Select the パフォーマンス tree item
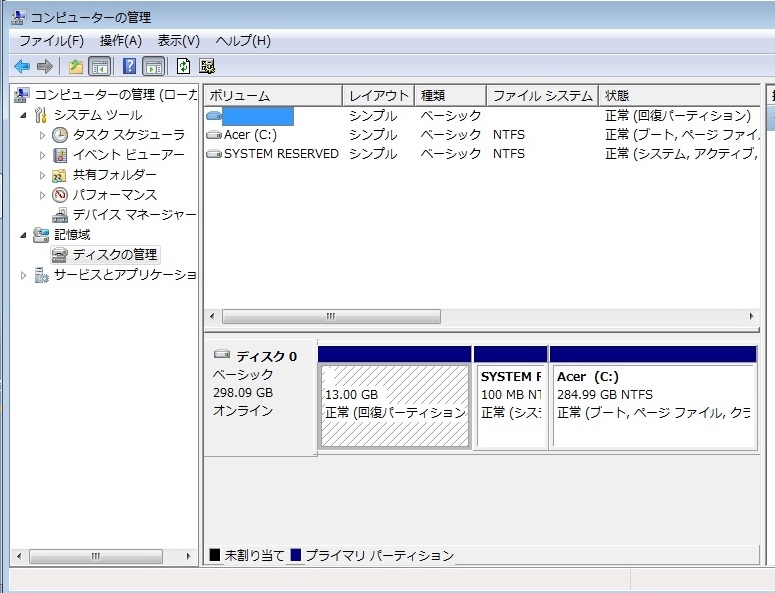Screen dimensions: 775x593 coord(114,195)
